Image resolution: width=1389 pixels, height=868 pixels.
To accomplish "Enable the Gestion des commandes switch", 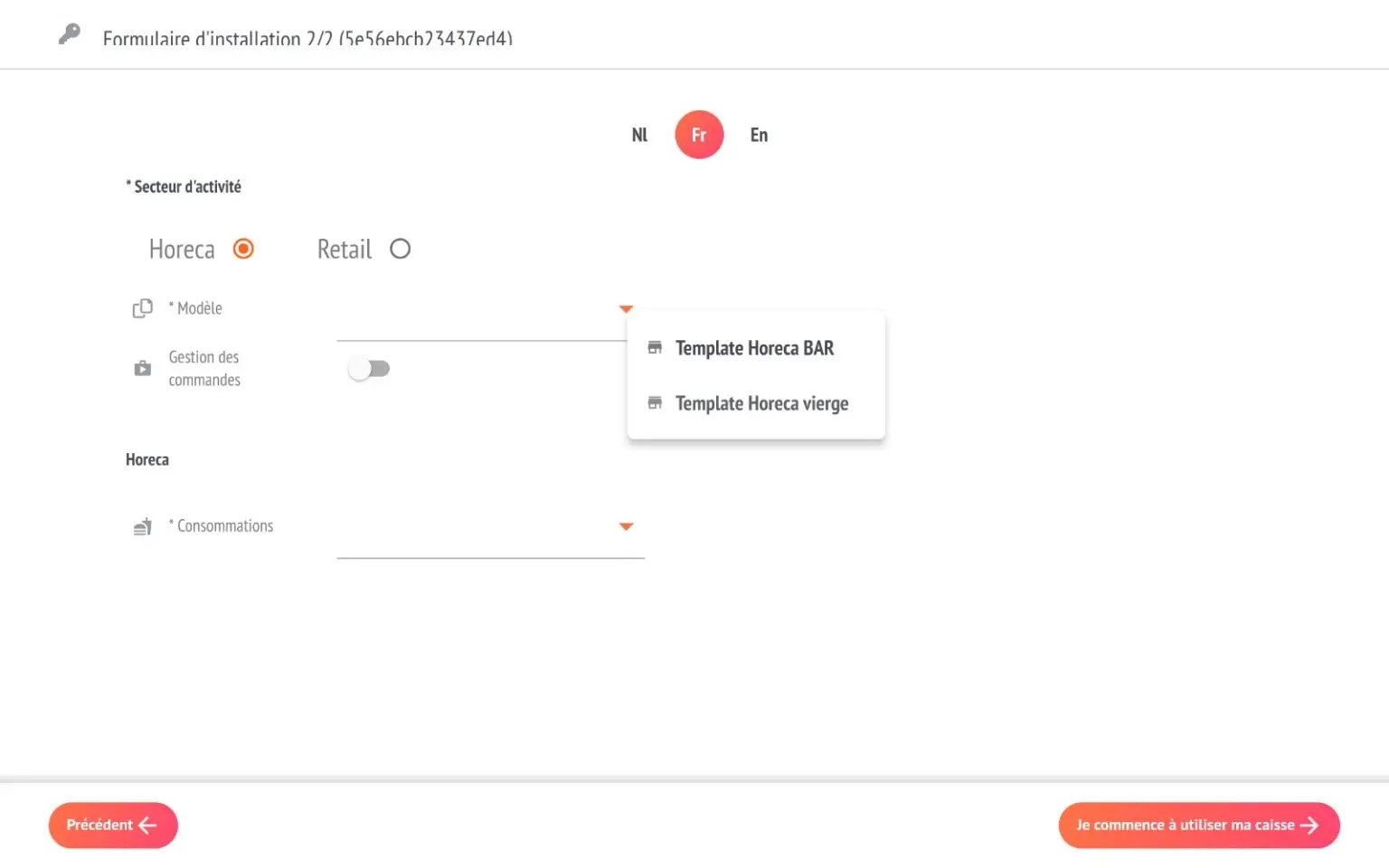I will tap(369, 369).
